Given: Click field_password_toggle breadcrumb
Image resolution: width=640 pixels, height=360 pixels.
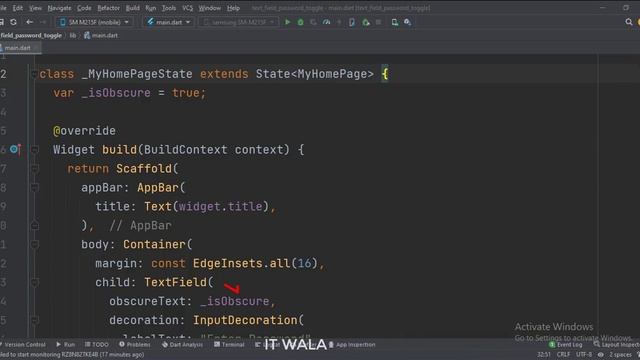Looking at the screenshot, I should click(x=31, y=36).
